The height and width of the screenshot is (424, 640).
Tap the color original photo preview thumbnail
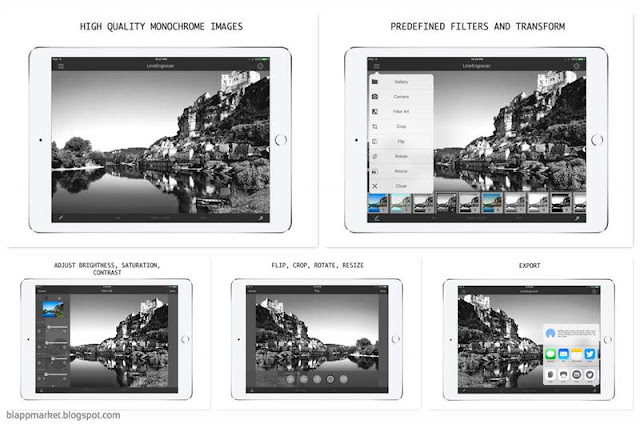(53, 309)
